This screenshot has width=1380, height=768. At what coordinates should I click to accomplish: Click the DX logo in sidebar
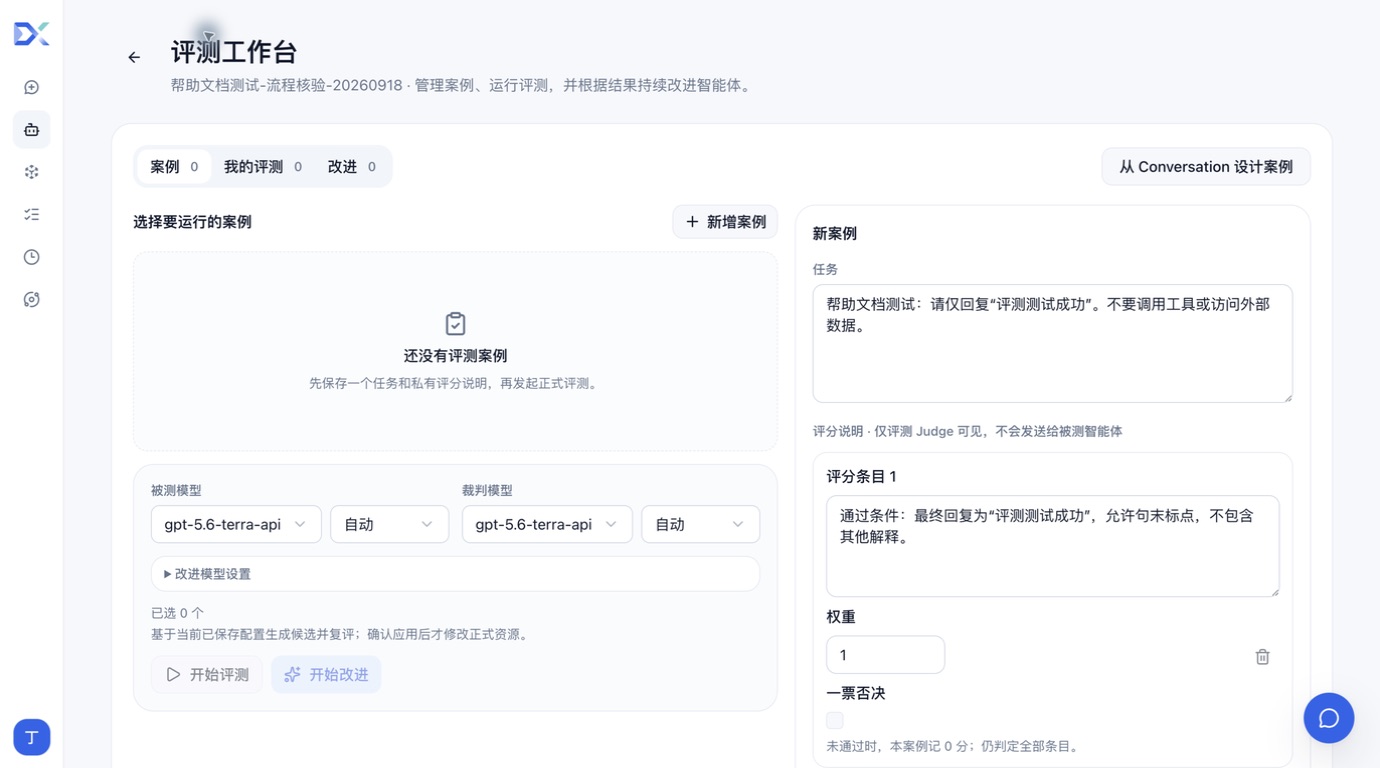tap(31, 34)
